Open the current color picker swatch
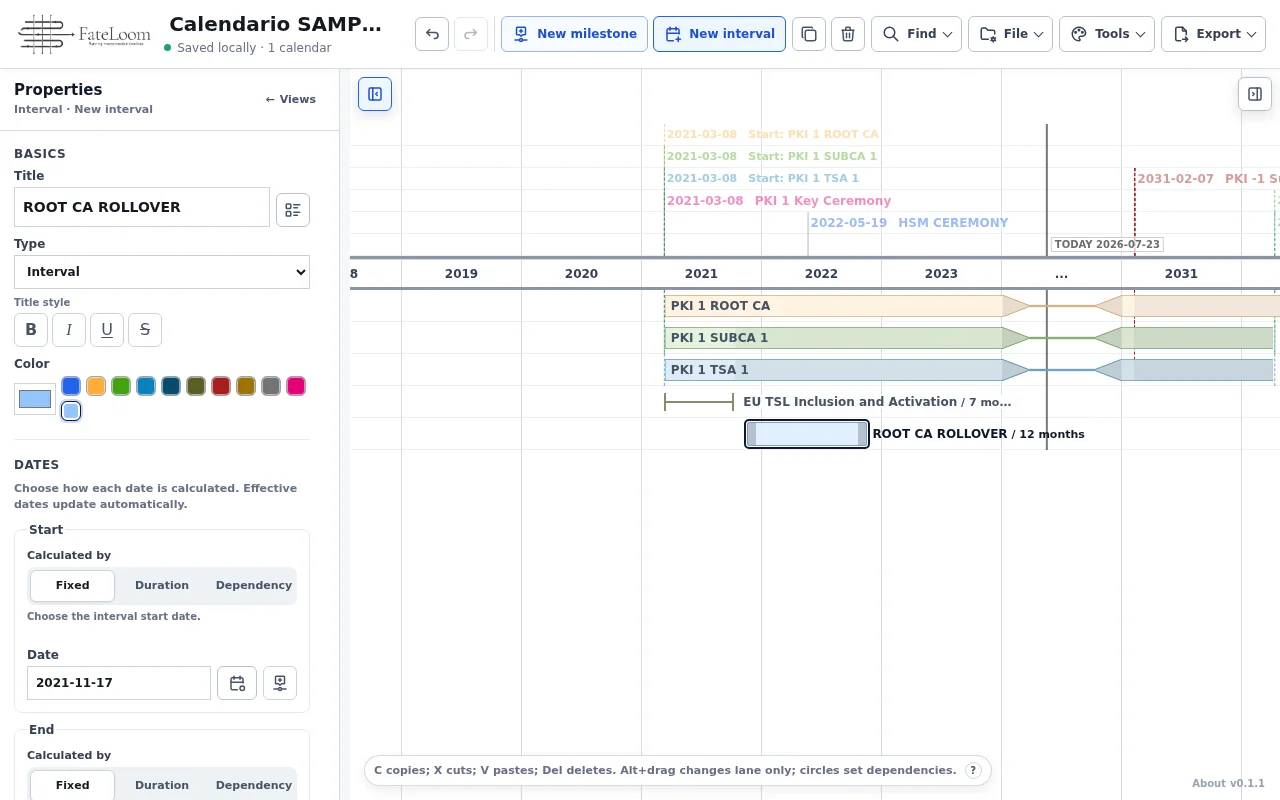This screenshot has height=800, width=1280. (x=35, y=399)
